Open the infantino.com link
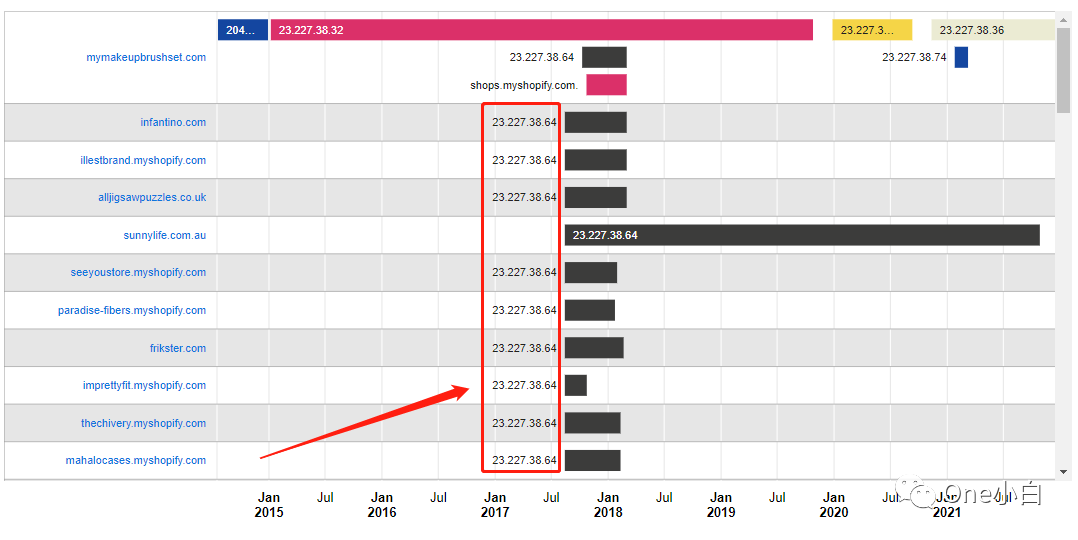This screenshot has height=540, width=1078. [173, 122]
